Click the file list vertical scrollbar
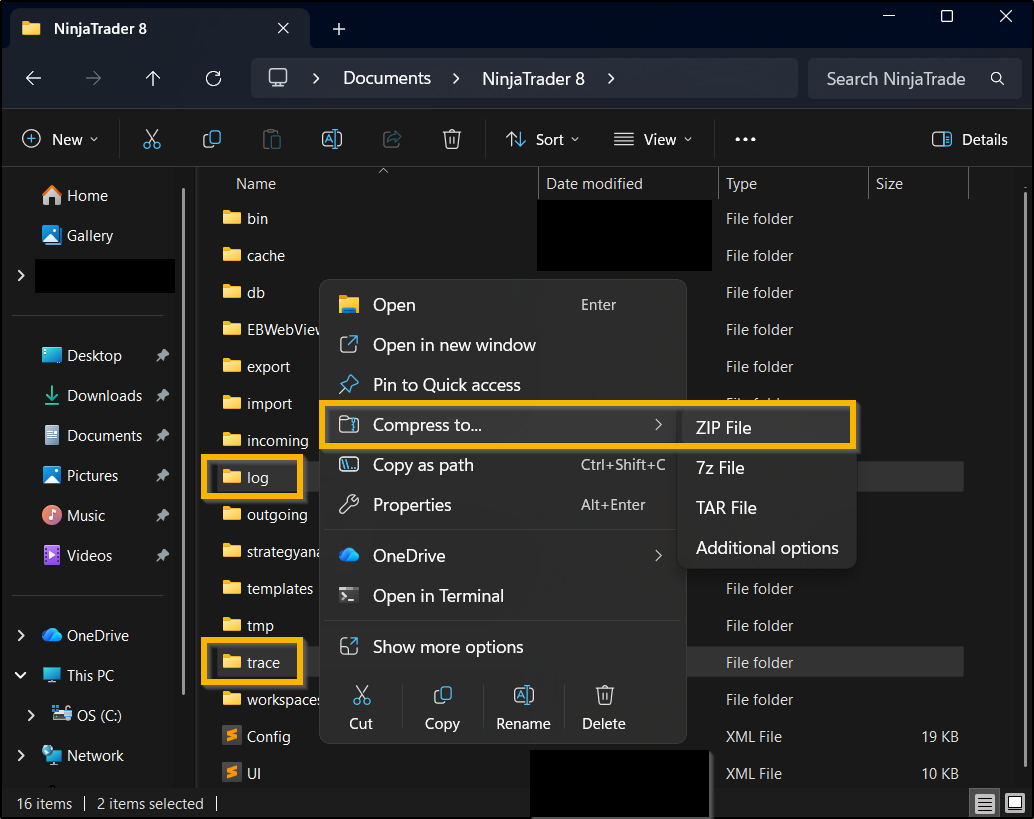Image resolution: width=1034 pixels, height=819 pixels. [1025, 478]
